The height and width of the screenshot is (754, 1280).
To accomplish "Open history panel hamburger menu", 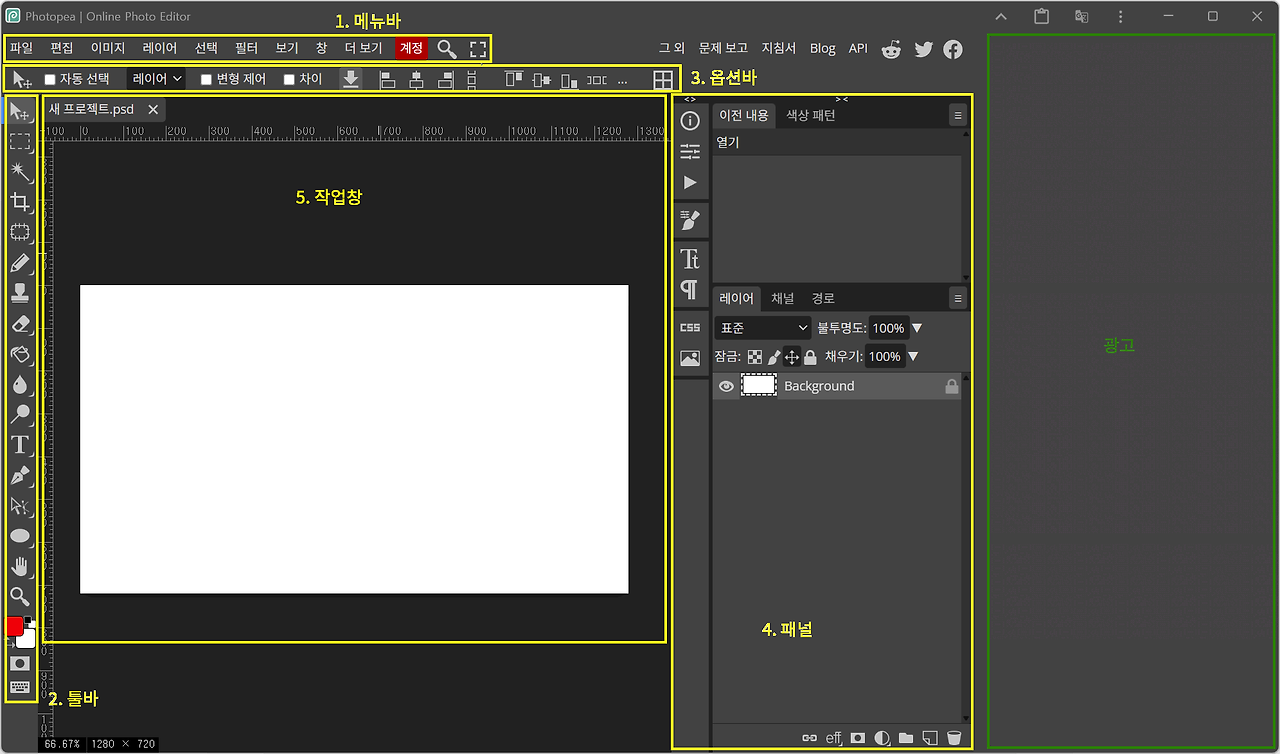I will [958, 116].
